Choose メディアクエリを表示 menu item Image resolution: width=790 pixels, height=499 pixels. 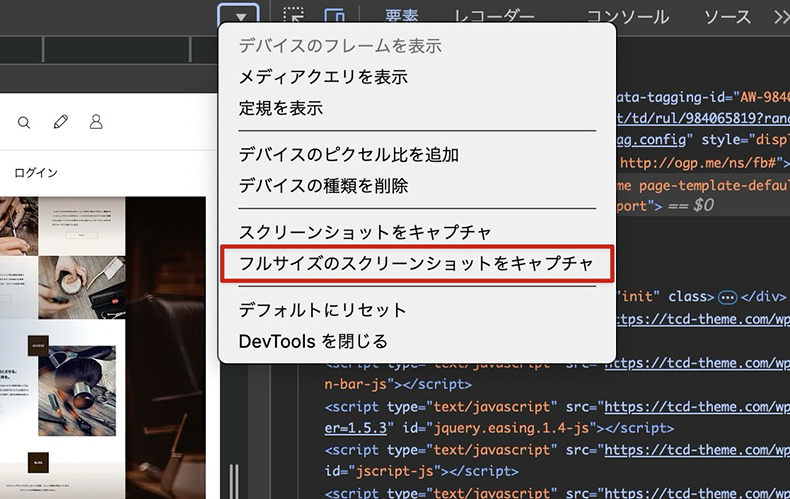tap(417, 77)
